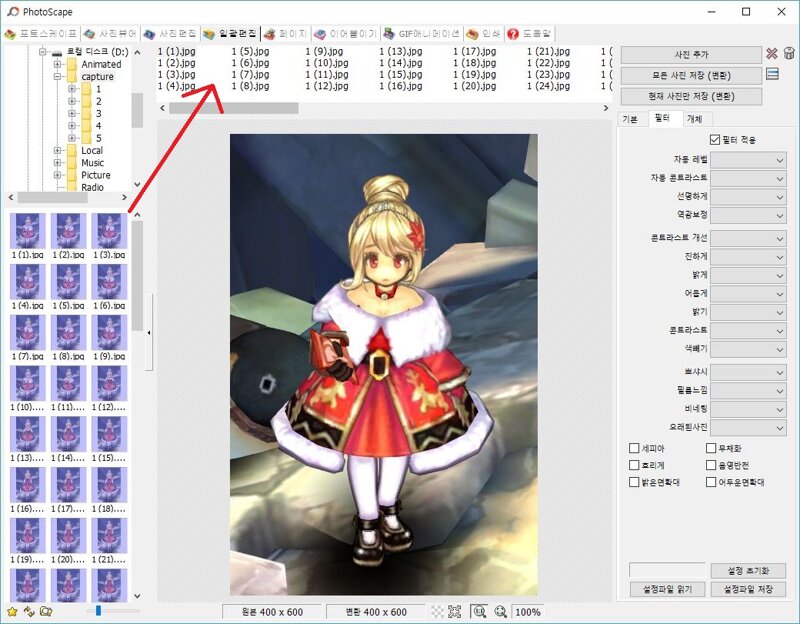Click the list view icon beside the save-all button
The height and width of the screenshot is (624, 800).
tap(772, 74)
